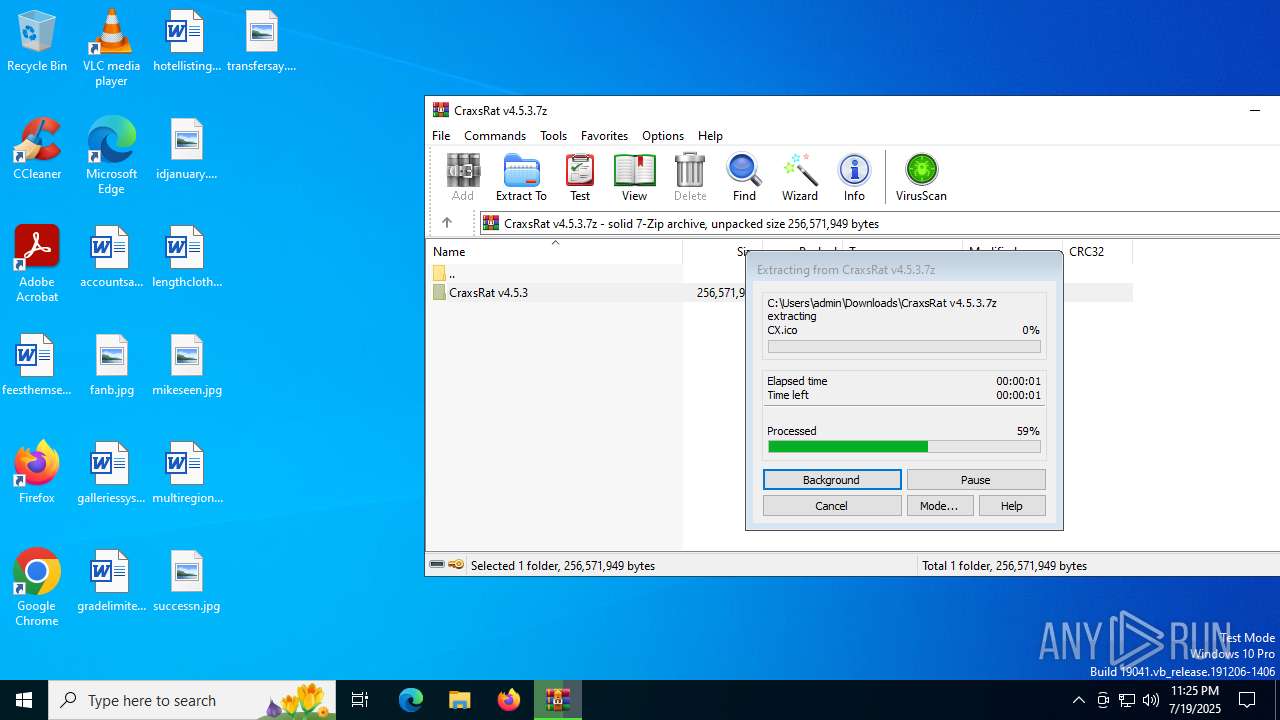Sort by the Name column header
Image resolution: width=1280 pixels, height=720 pixels.
(x=555, y=252)
